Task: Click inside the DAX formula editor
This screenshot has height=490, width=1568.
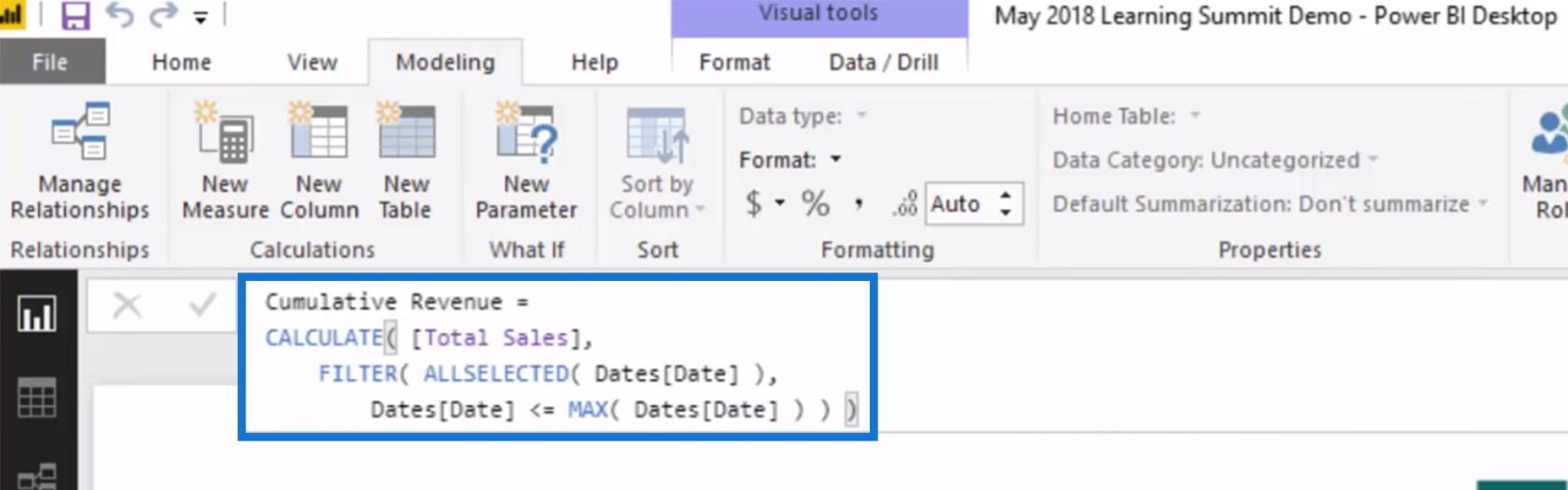Action: pos(557,357)
